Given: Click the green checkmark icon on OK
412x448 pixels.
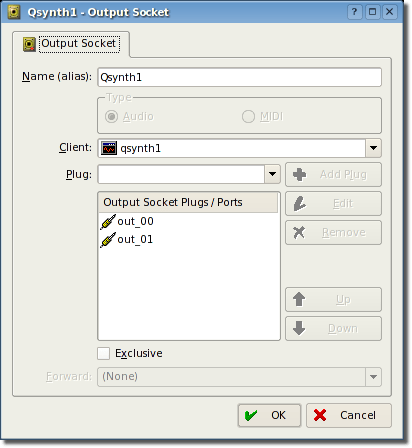Looking at the screenshot, I should [251, 415].
